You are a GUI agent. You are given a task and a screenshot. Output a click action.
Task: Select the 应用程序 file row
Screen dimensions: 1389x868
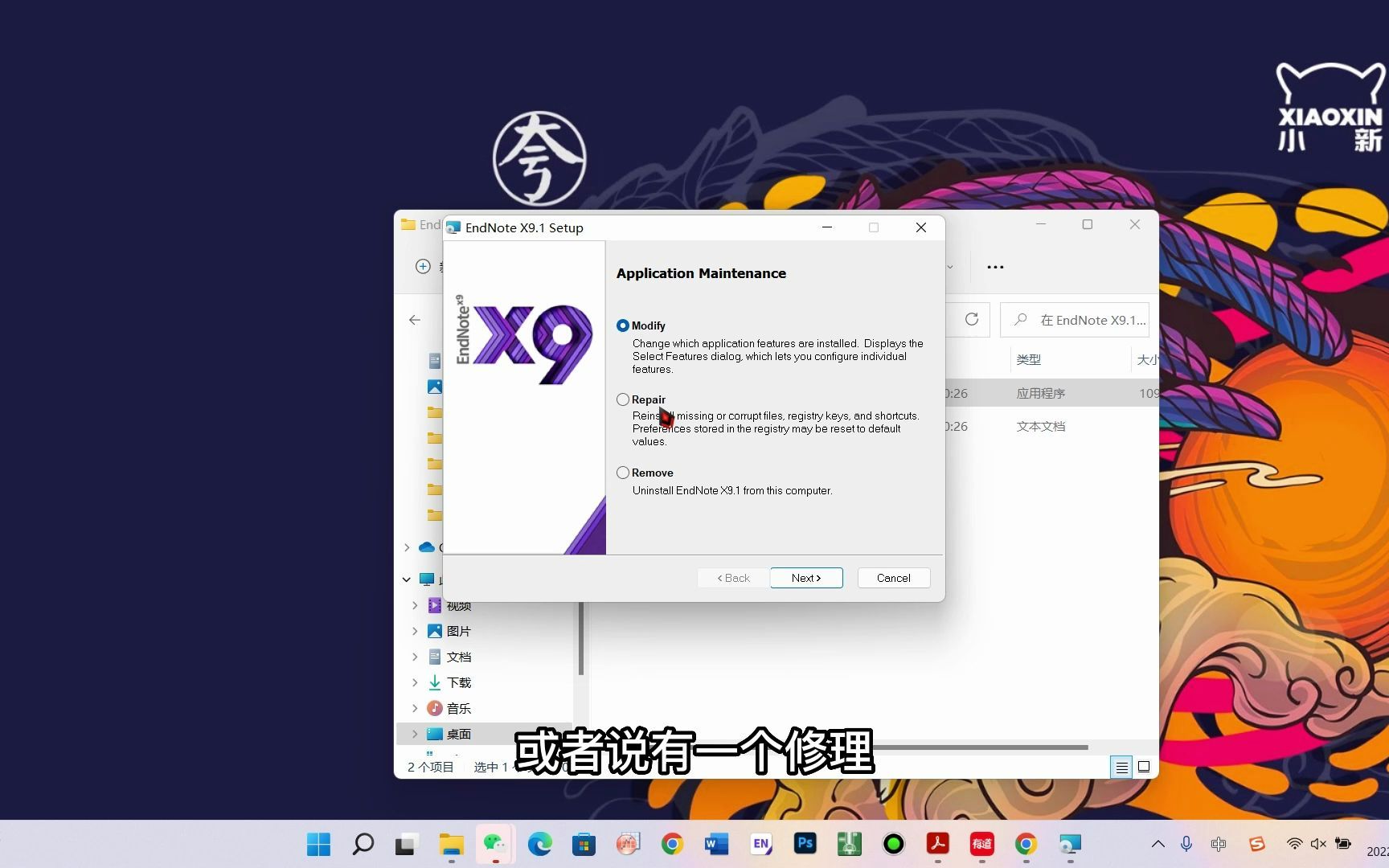click(1051, 393)
